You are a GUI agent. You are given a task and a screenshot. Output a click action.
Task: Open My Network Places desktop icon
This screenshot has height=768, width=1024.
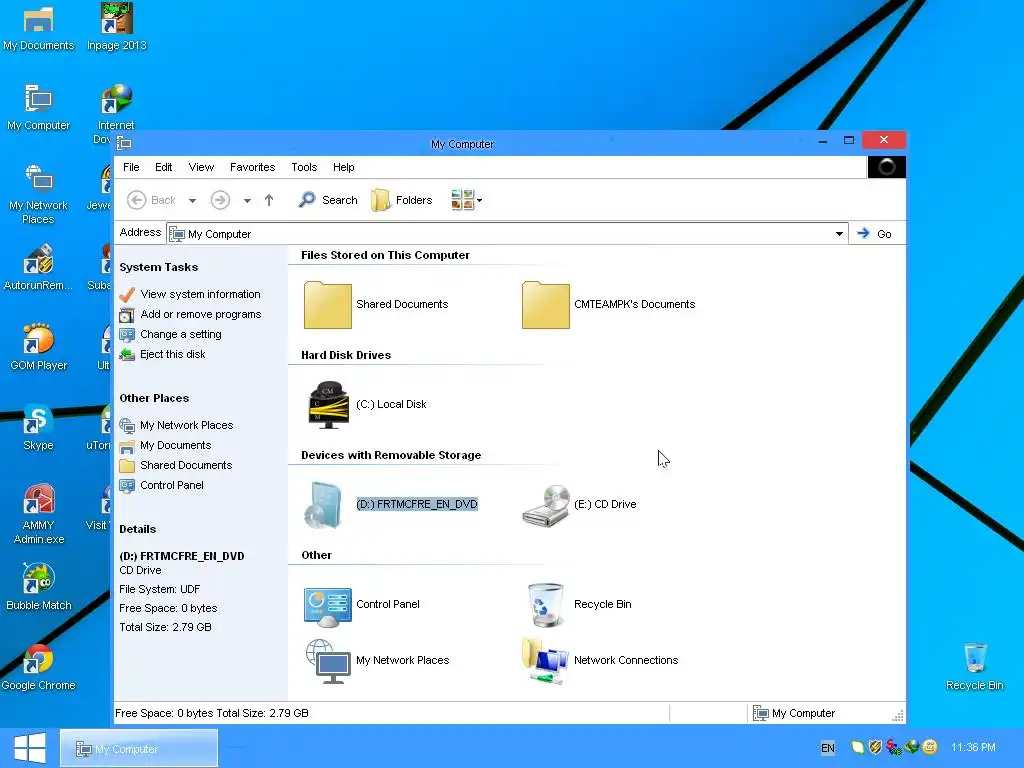tap(39, 195)
